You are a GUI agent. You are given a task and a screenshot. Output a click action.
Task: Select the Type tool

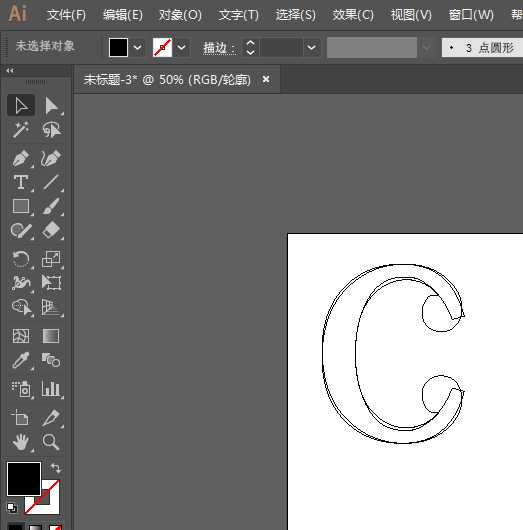21,182
